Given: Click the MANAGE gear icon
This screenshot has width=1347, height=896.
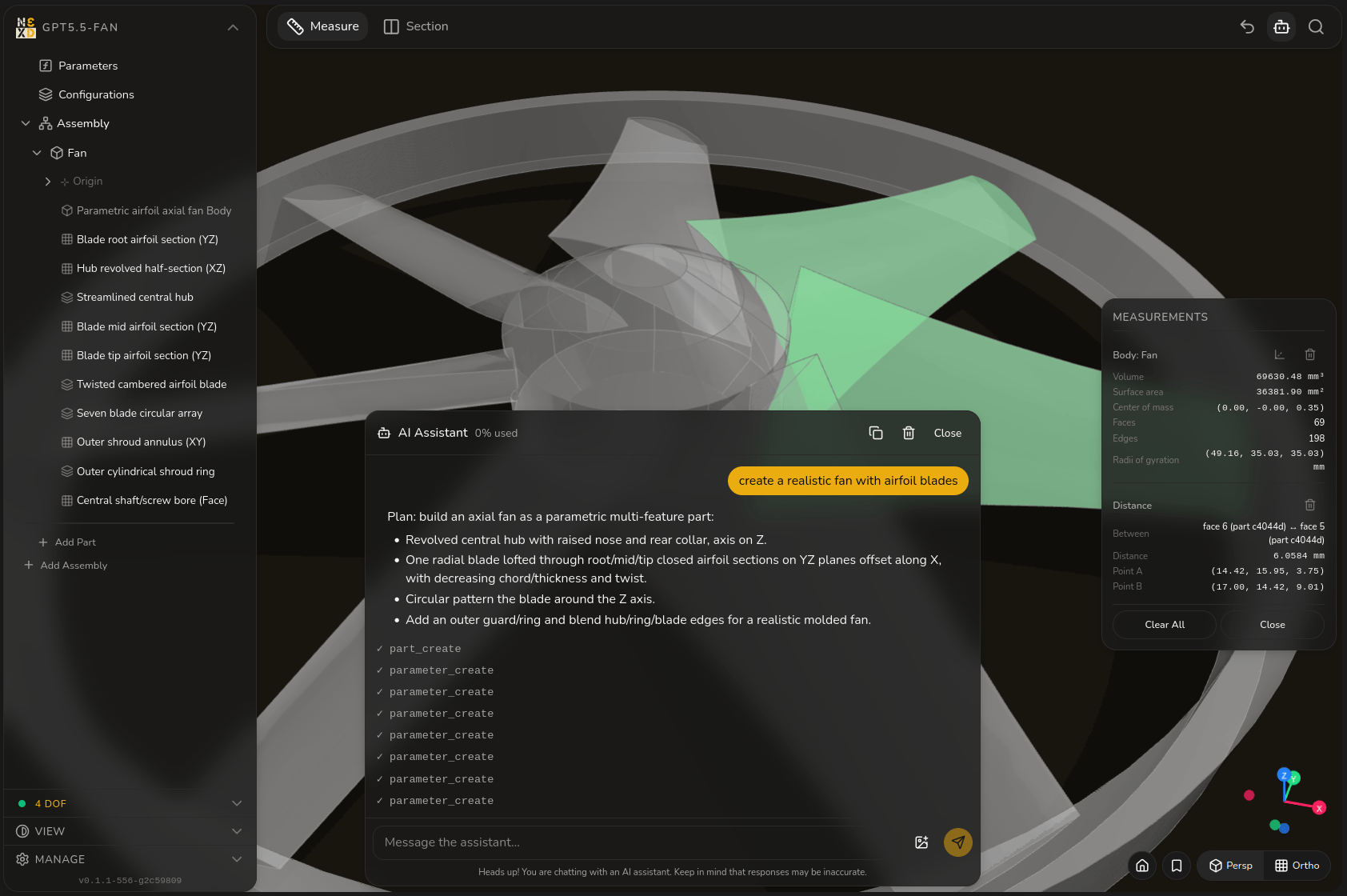Looking at the screenshot, I should [x=22, y=859].
